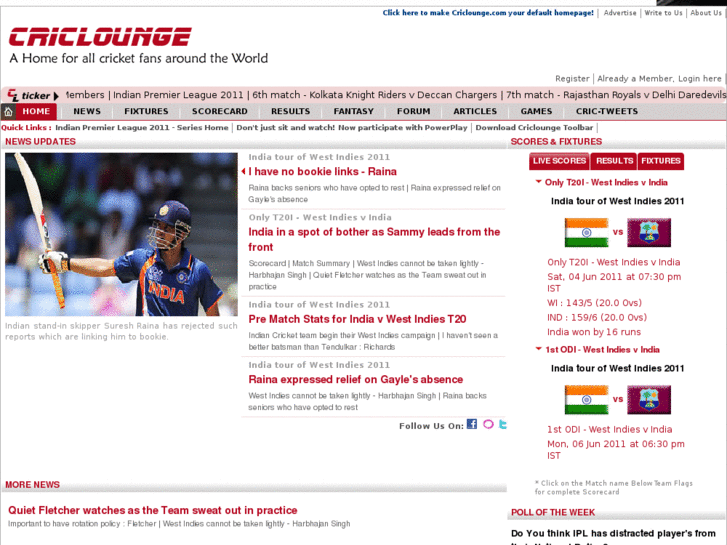This screenshot has height=545, width=727.
Task: Open 'India in a spot of bother' article
Action: [374, 239]
